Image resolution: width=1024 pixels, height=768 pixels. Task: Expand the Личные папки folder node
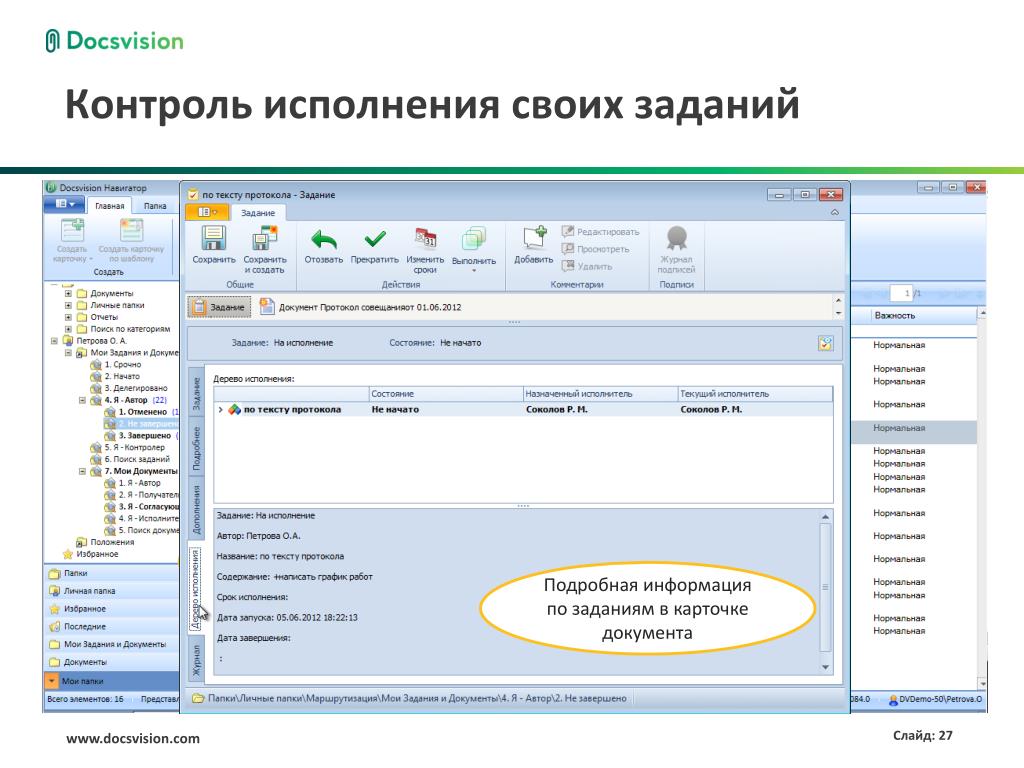(x=68, y=305)
